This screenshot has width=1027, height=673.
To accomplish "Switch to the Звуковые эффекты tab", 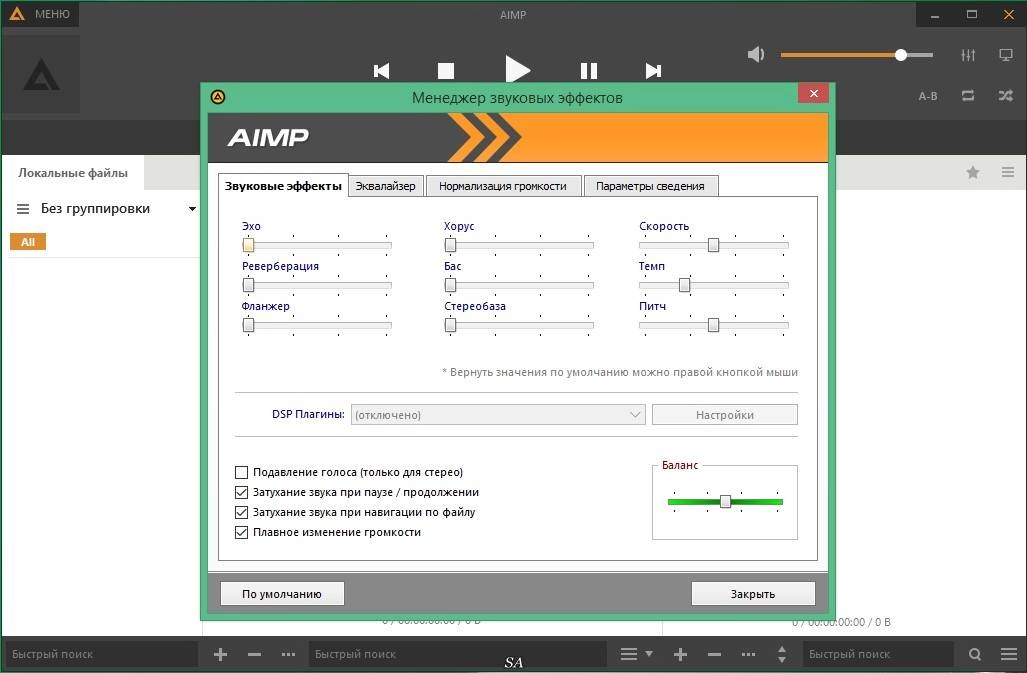I will [x=283, y=186].
